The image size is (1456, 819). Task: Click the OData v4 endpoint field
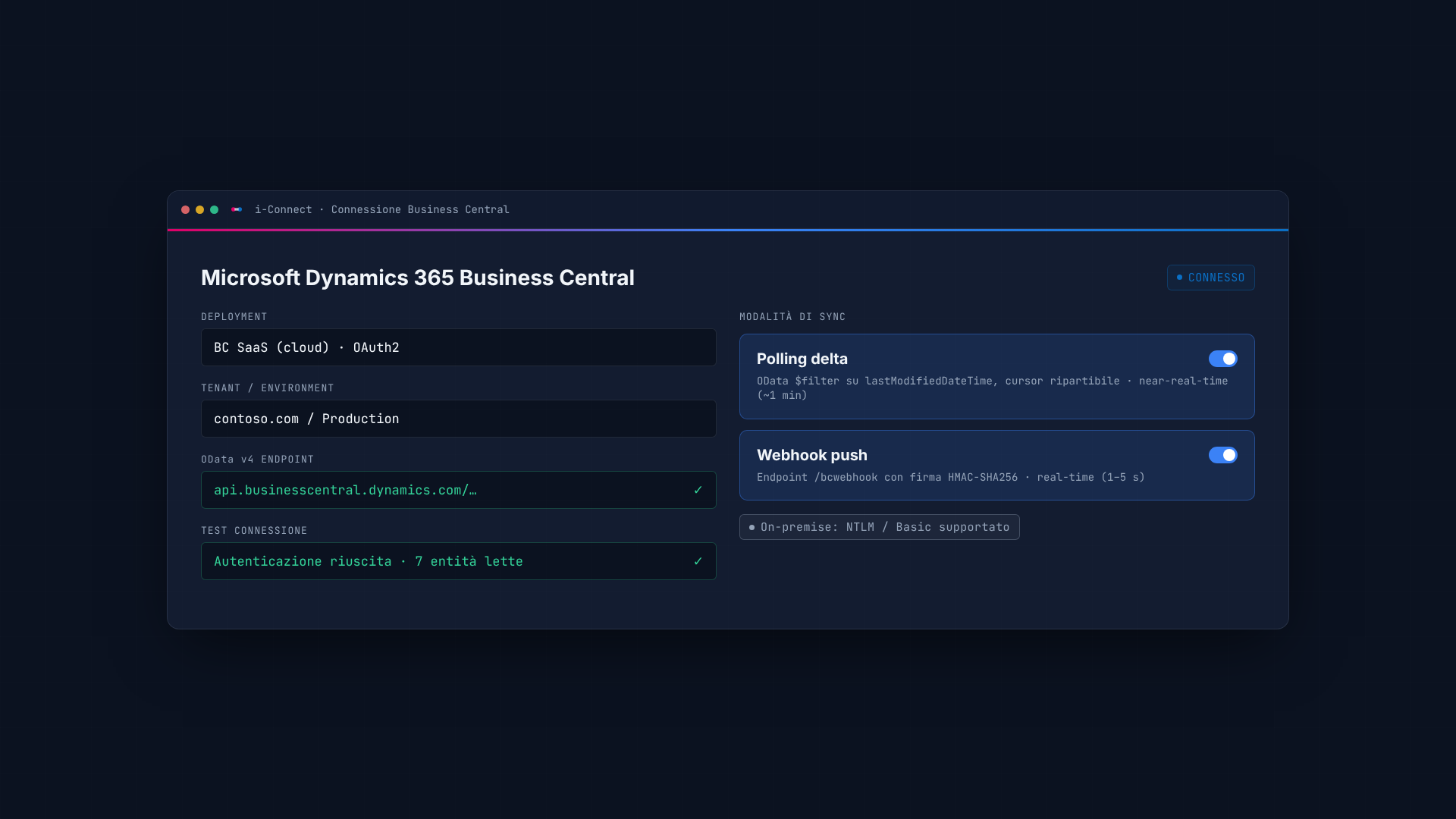[x=458, y=490]
